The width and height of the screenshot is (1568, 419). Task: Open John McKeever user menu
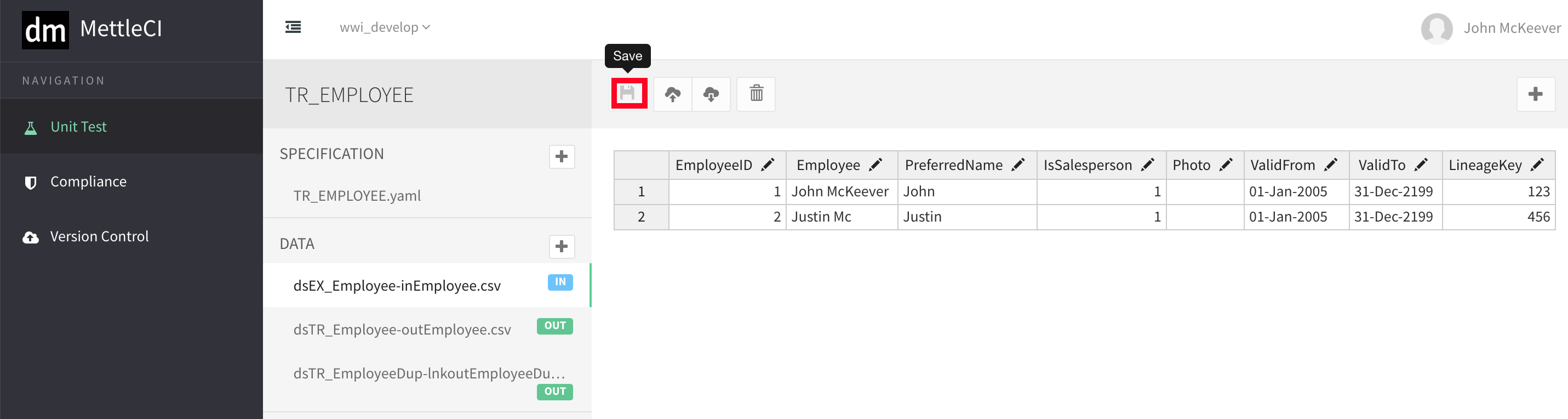[x=1490, y=28]
